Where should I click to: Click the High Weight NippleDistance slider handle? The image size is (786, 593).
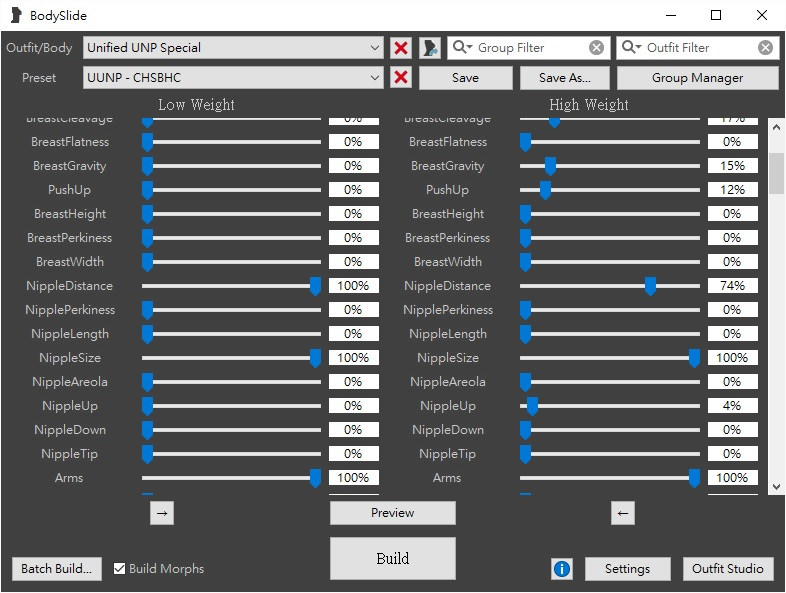pyautogui.click(x=650, y=286)
